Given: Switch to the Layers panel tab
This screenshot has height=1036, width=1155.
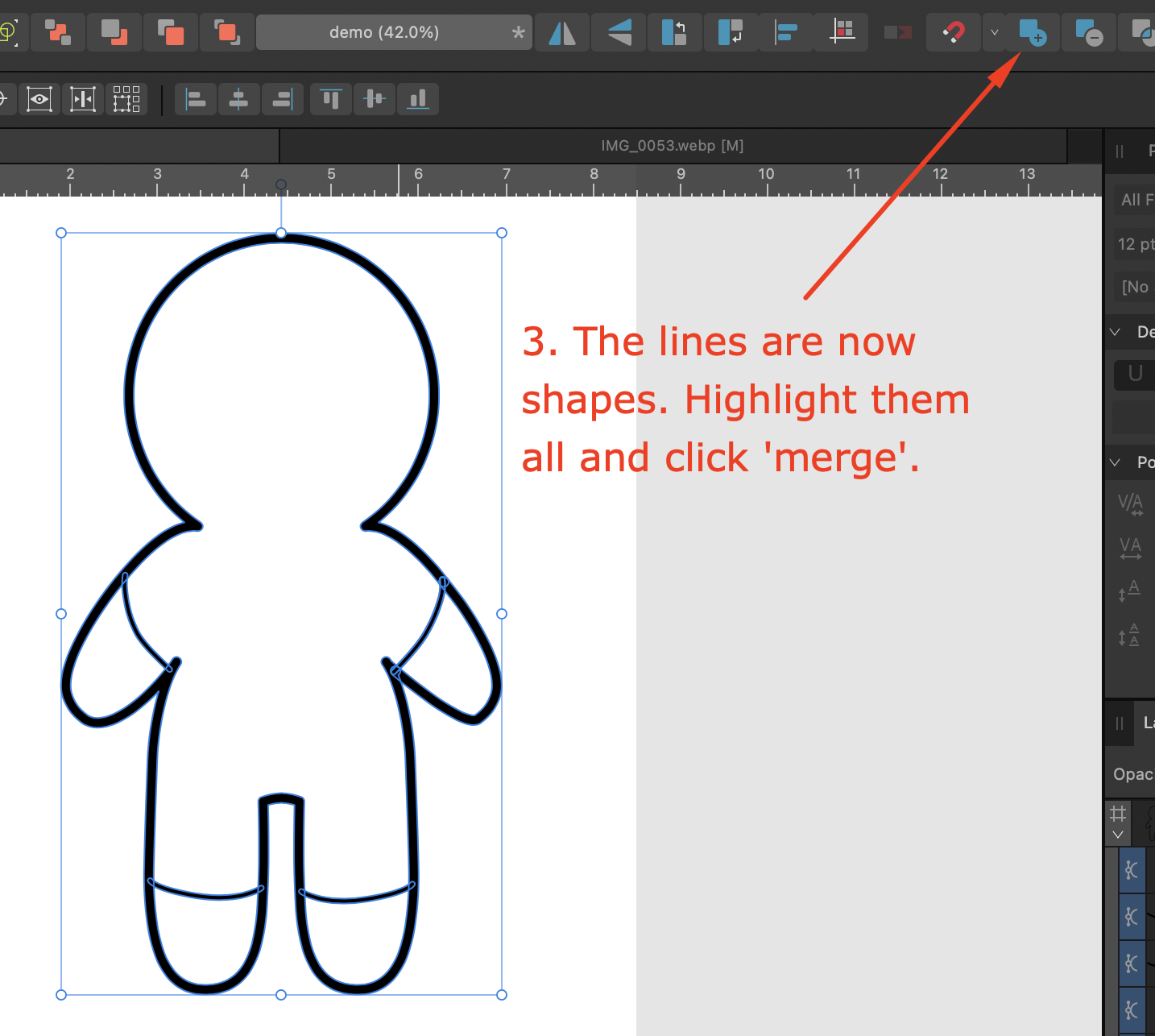Looking at the screenshot, I should [x=1147, y=723].
